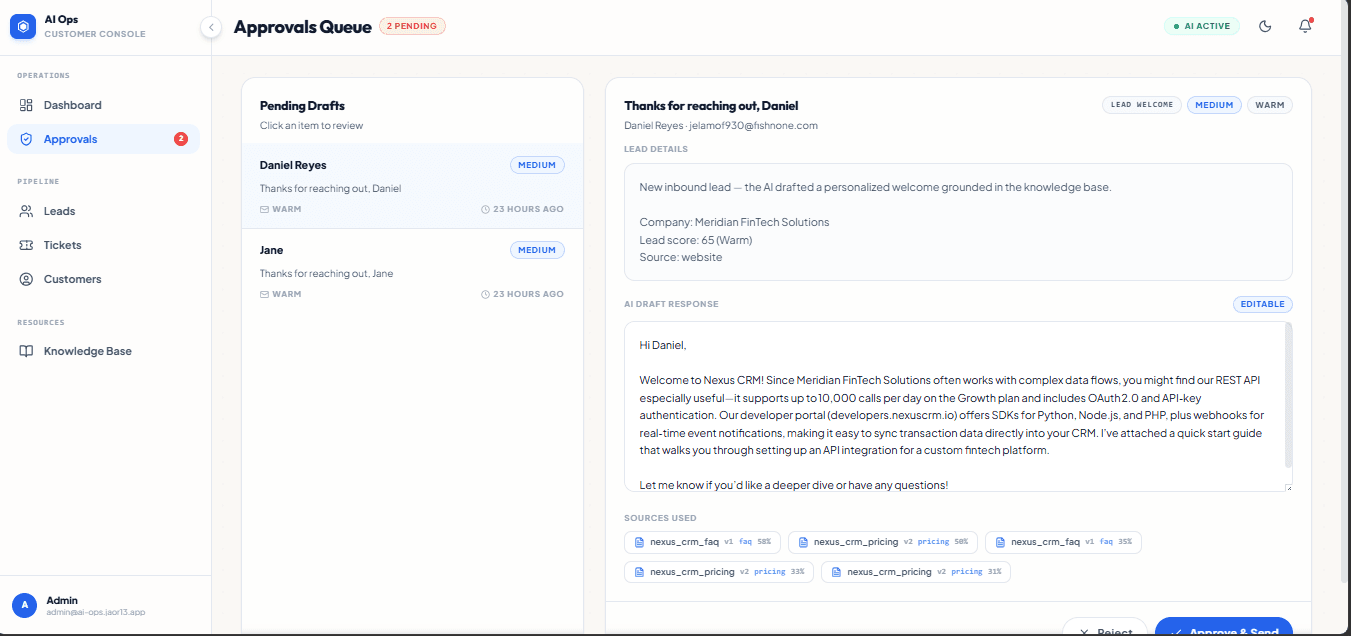Open nexus_crm_faq source with 35% match
The image size is (1351, 636).
click(x=1063, y=542)
